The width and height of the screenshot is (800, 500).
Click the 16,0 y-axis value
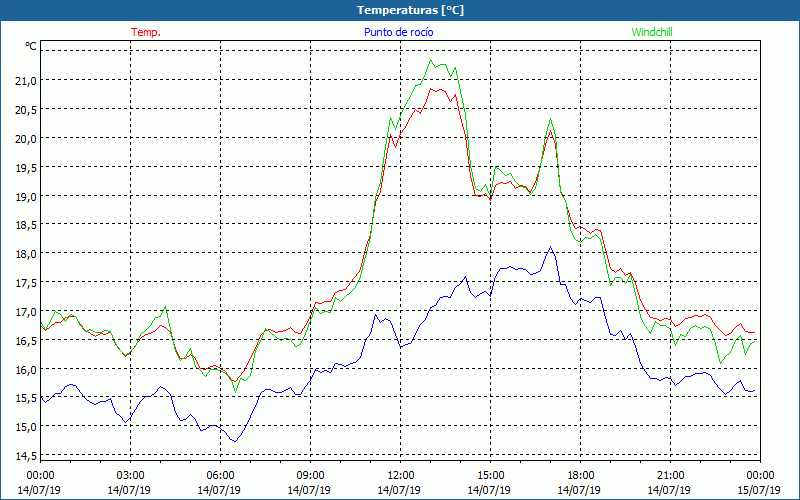(26, 369)
